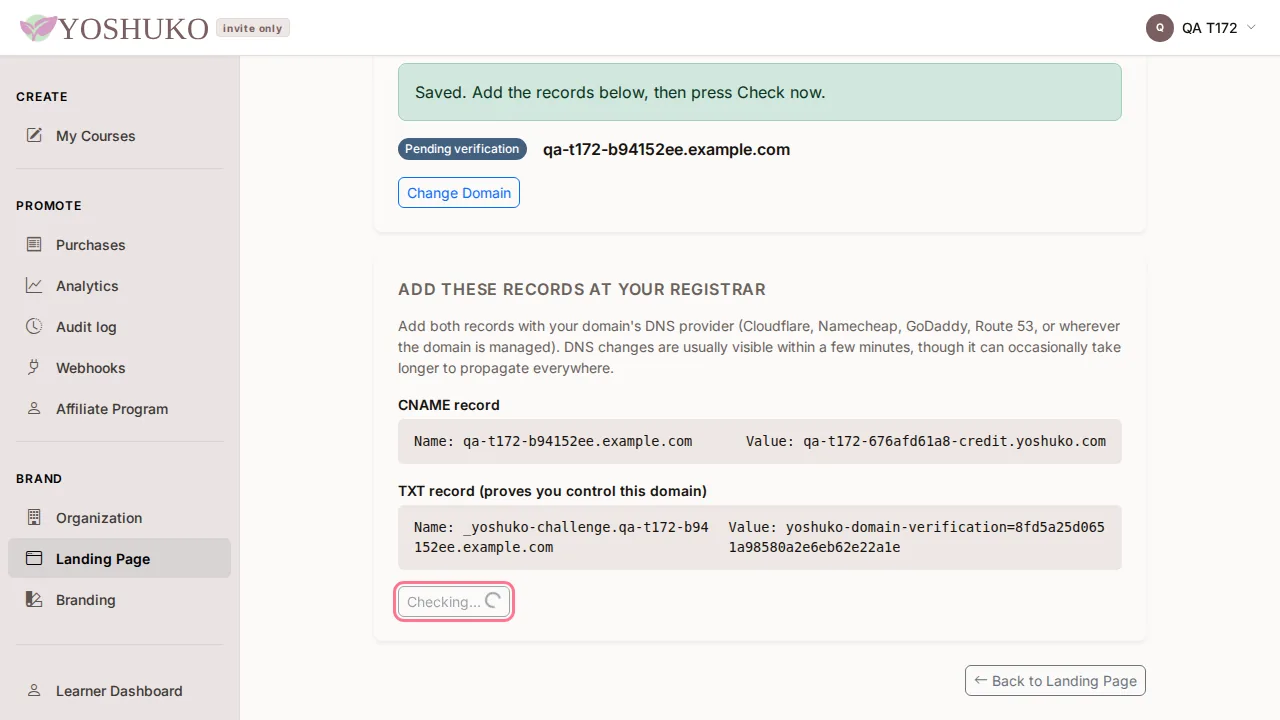Click the Yoshuko lotus logo icon
The image size is (1280, 720).
38,28
